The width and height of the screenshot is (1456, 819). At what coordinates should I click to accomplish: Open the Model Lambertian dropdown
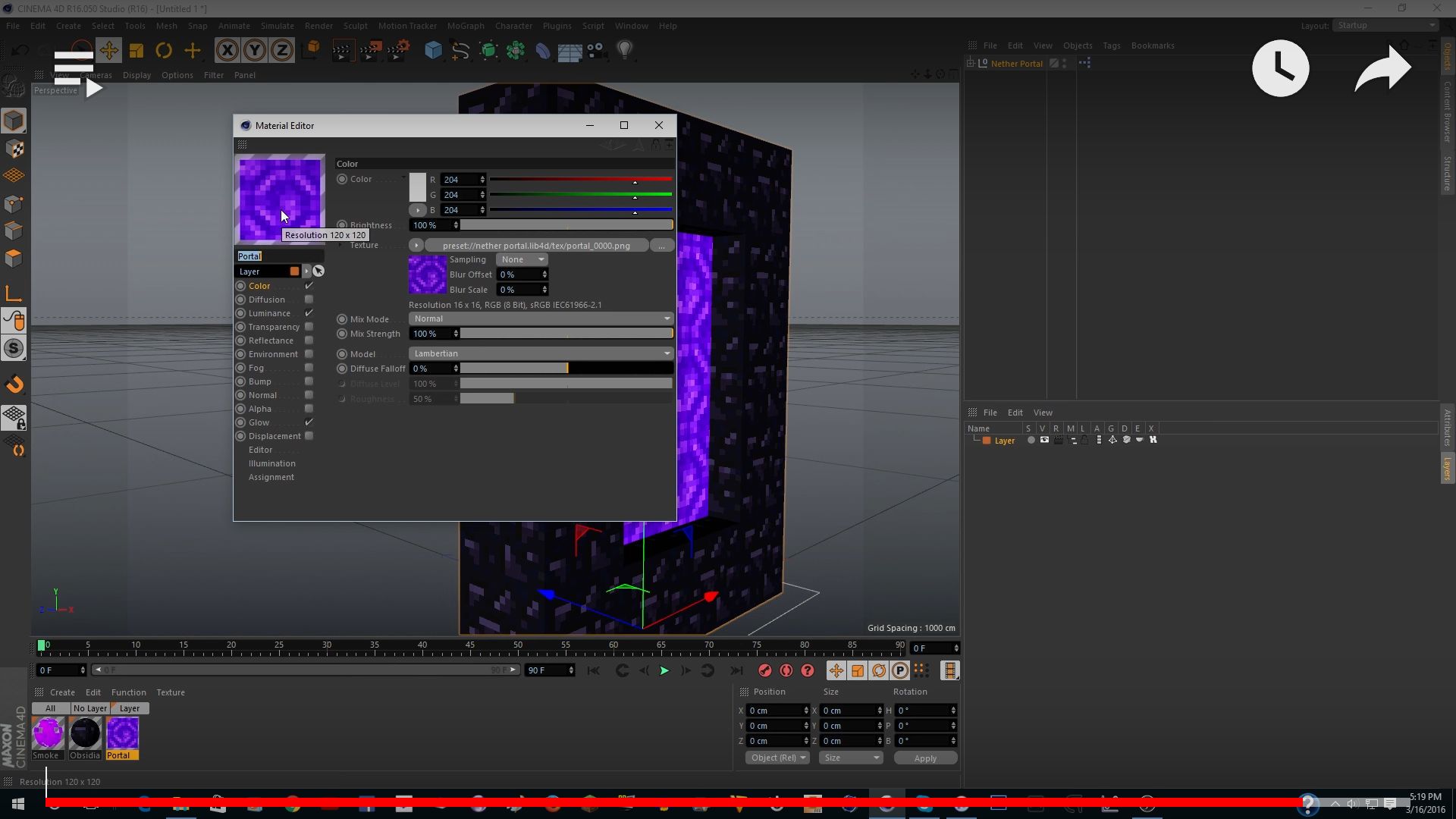point(541,353)
